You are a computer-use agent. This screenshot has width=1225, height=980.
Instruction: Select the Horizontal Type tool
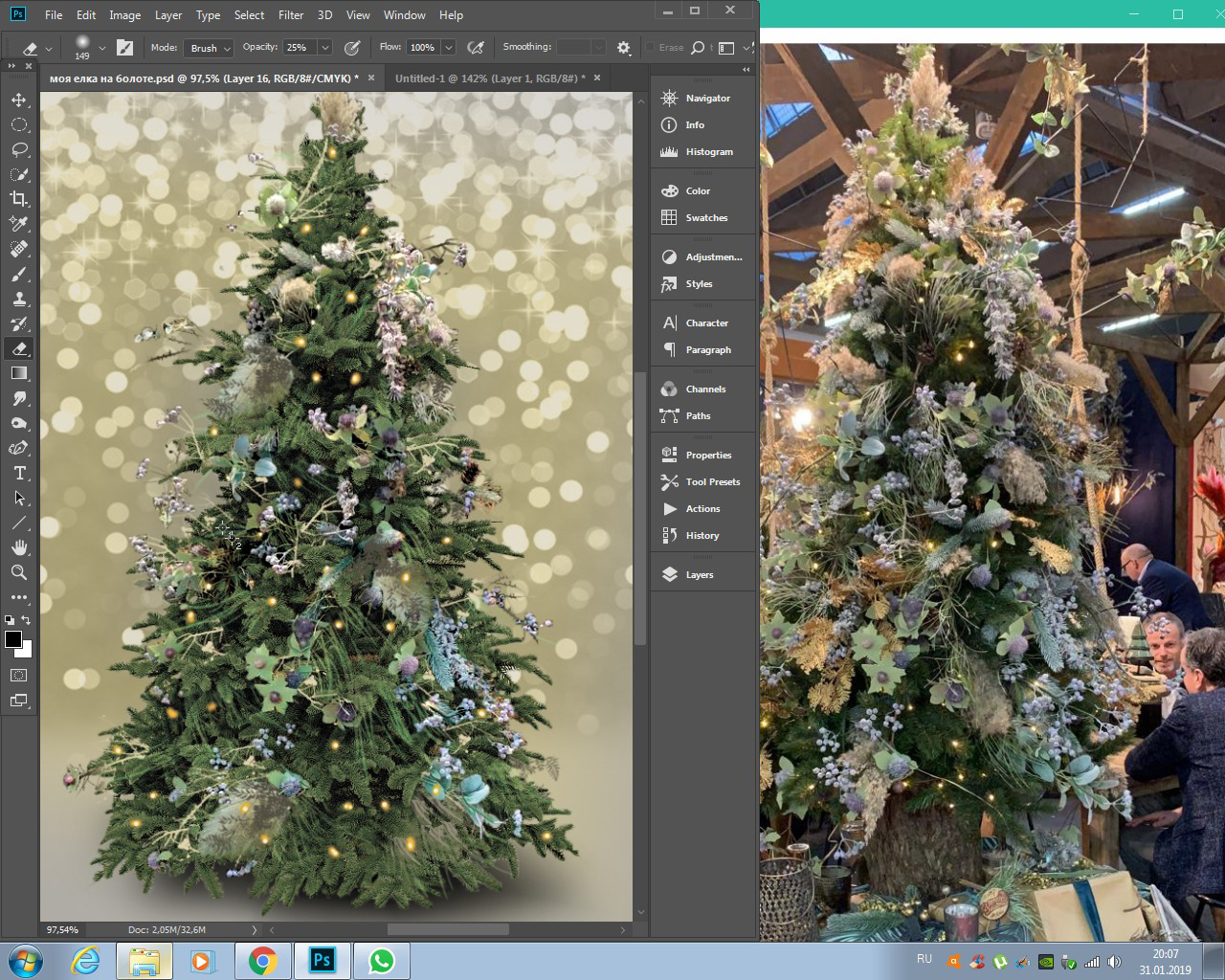19,473
